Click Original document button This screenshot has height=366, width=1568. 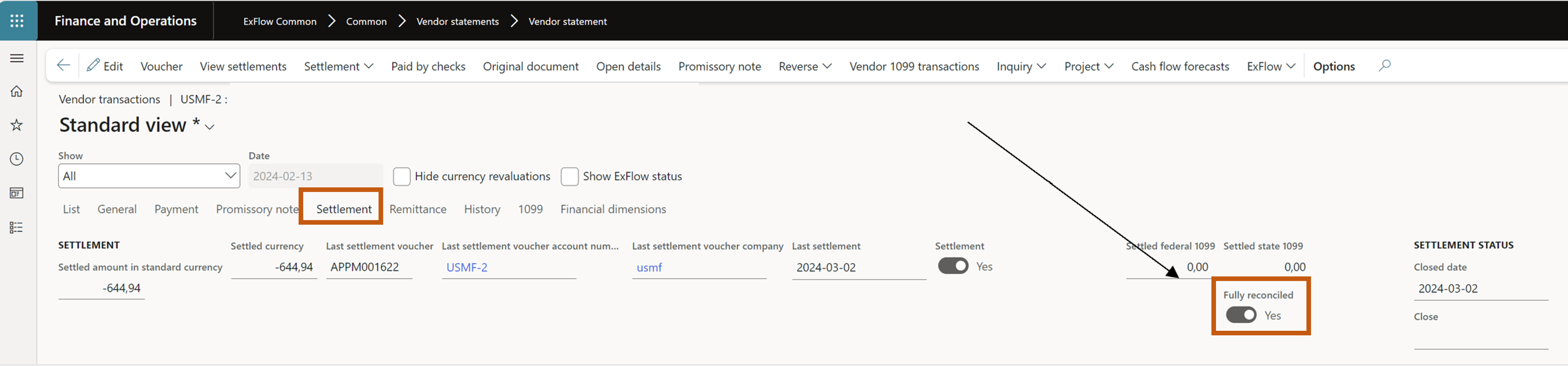click(x=531, y=66)
